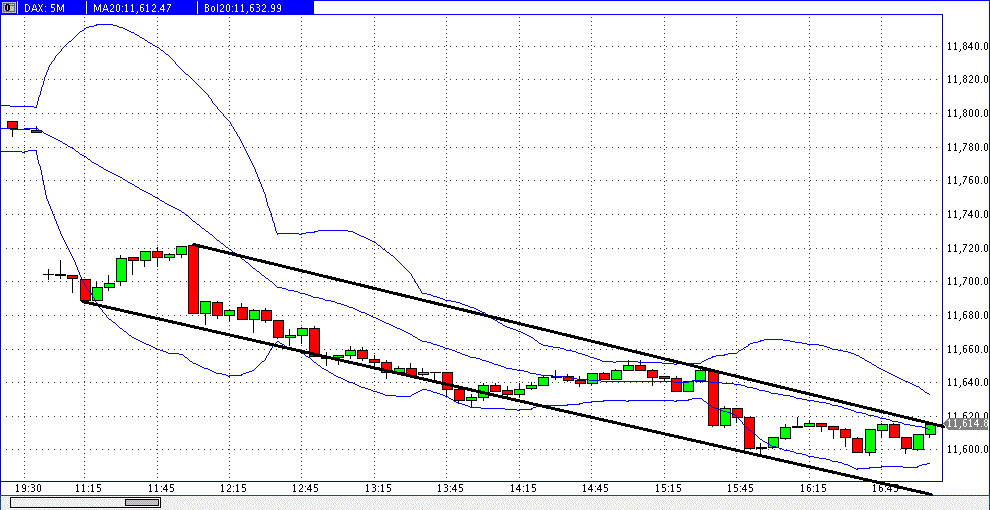
Task: Click the 12:45 time axis label
Action: click(306, 489)
